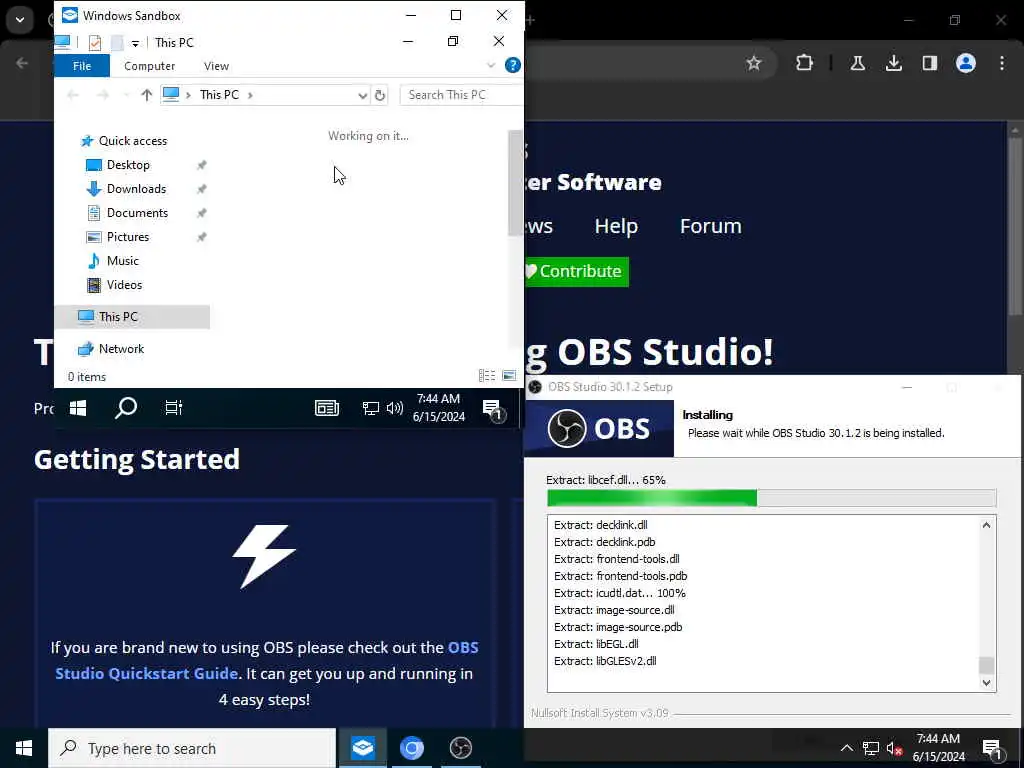
Task: Open the Computer ribbon tab
Action: (150, 66)
